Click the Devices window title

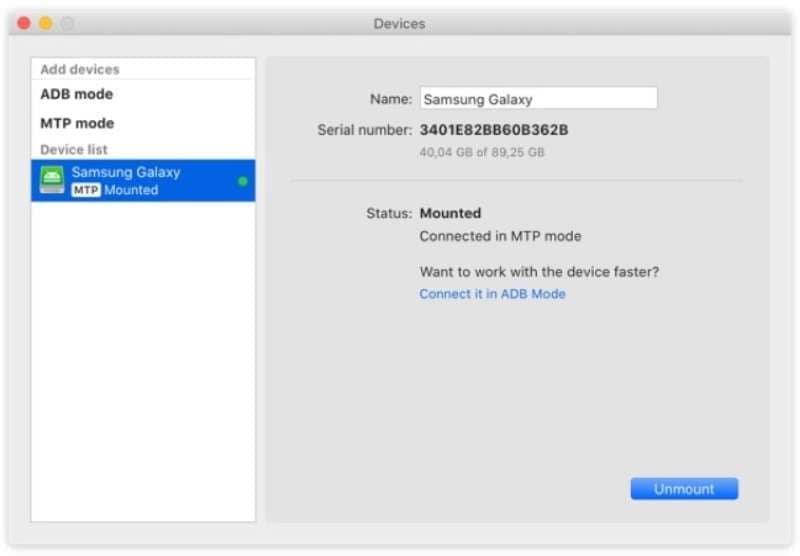399,23
